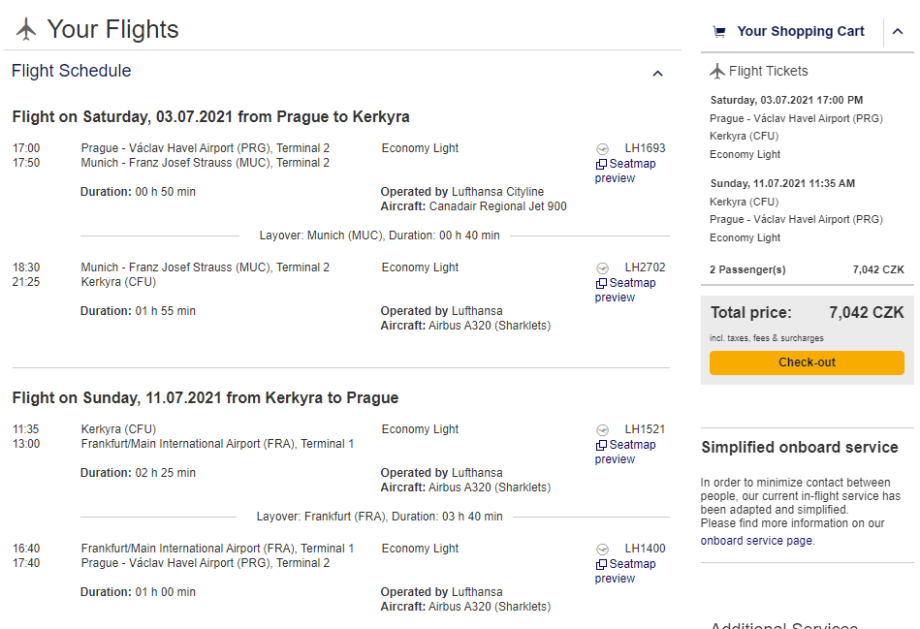
Task: Click the Simplified onboard service heading
Action: point(799,447)
